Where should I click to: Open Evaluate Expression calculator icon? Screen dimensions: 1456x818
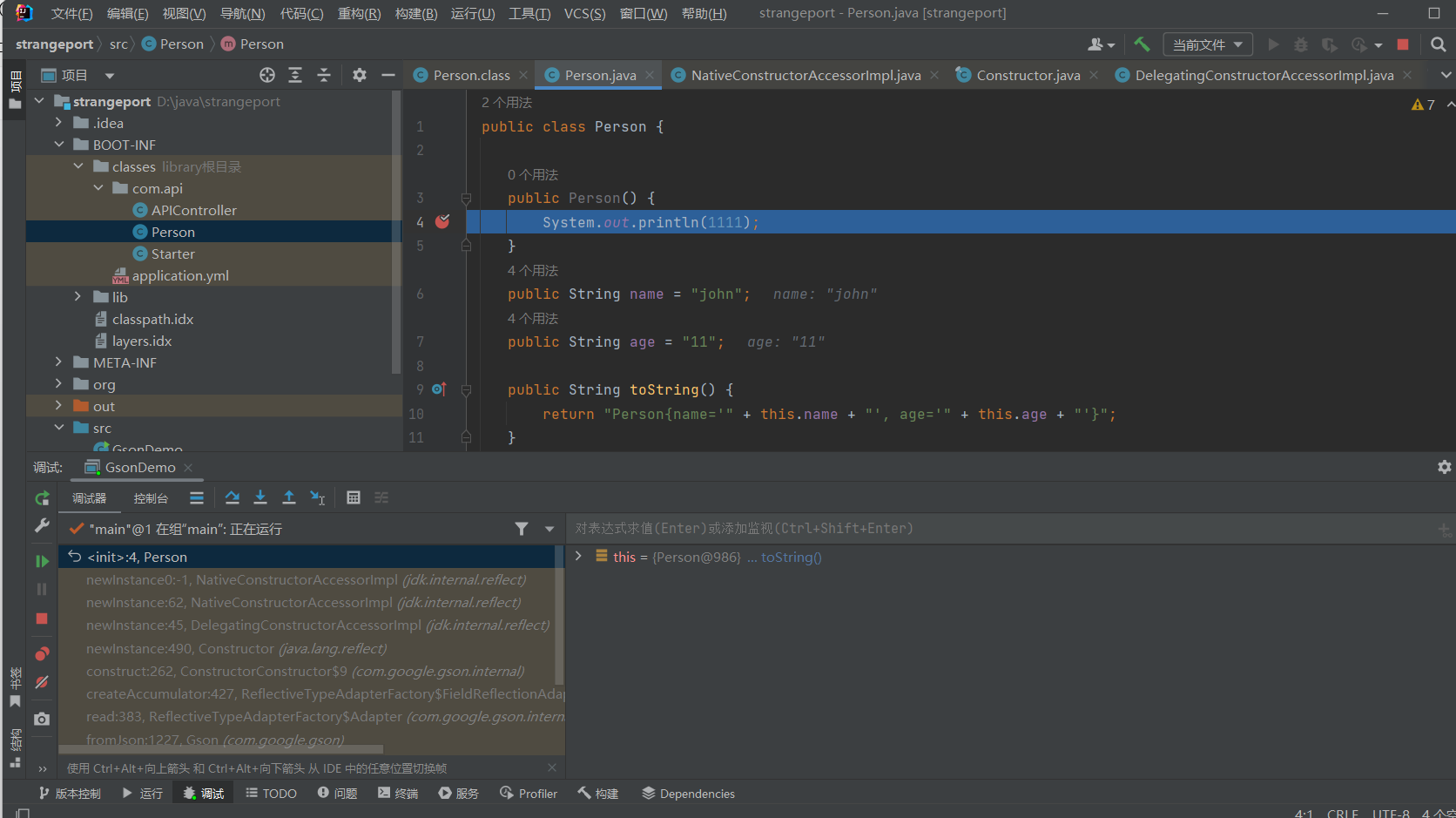click(354, 497)
